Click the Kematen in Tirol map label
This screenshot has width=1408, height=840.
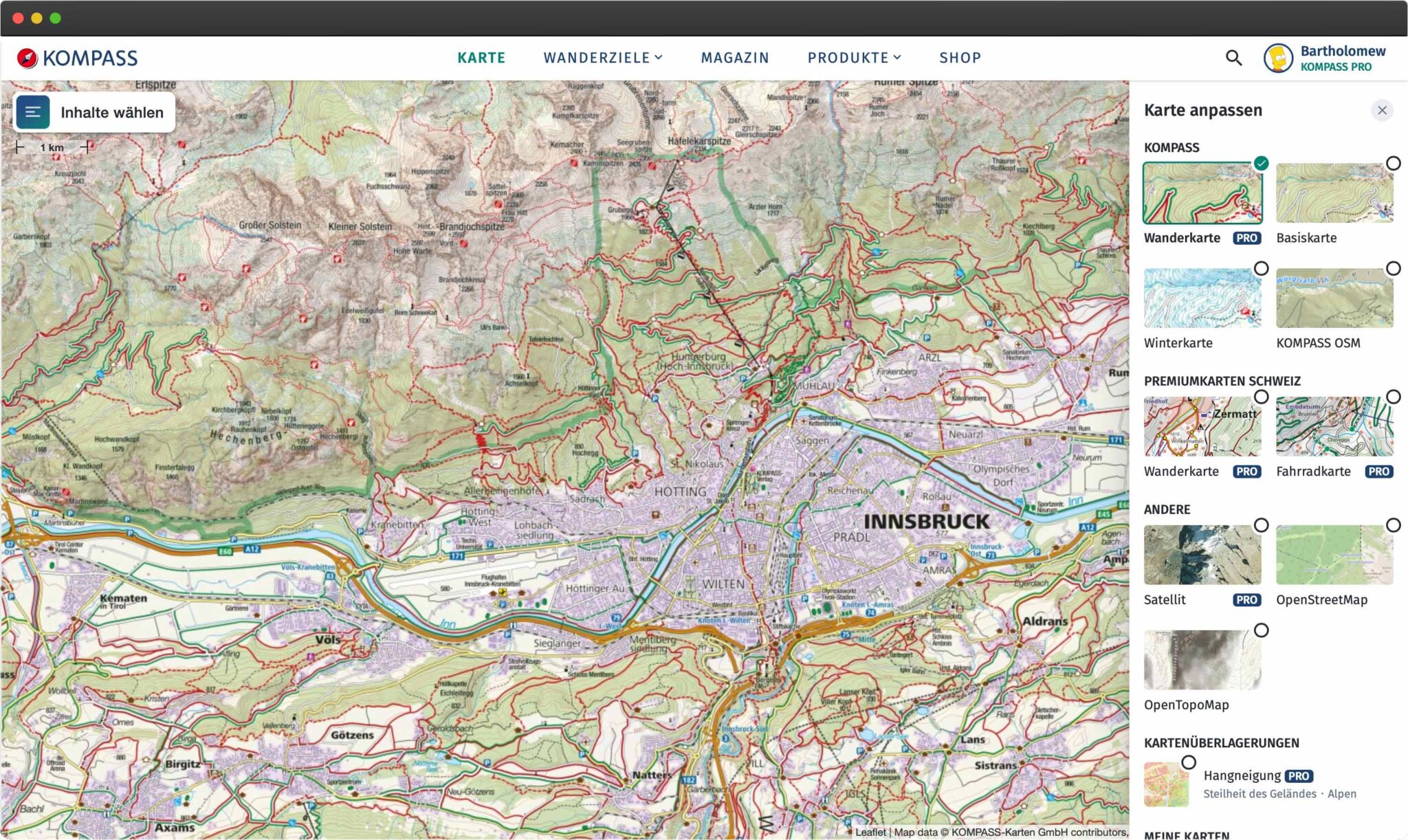click(x=123, y=601)
